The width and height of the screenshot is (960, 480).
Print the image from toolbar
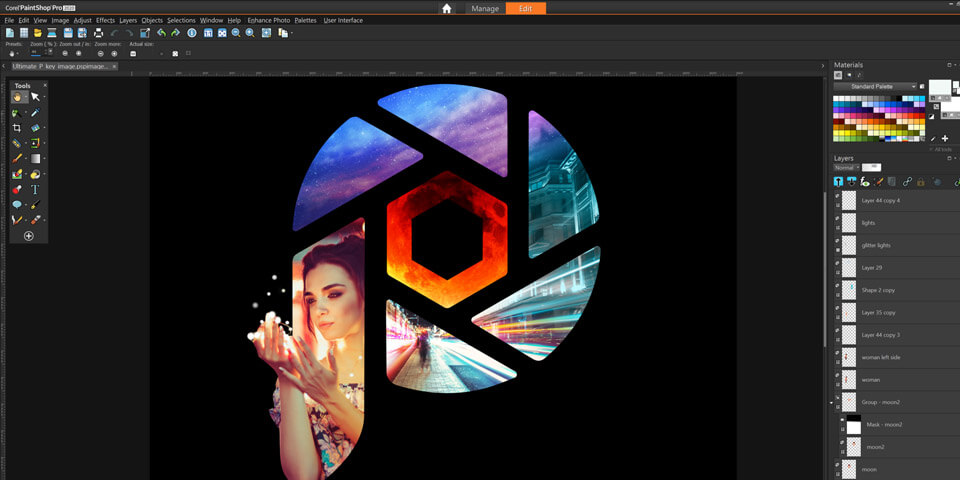(x=98, y=33)
